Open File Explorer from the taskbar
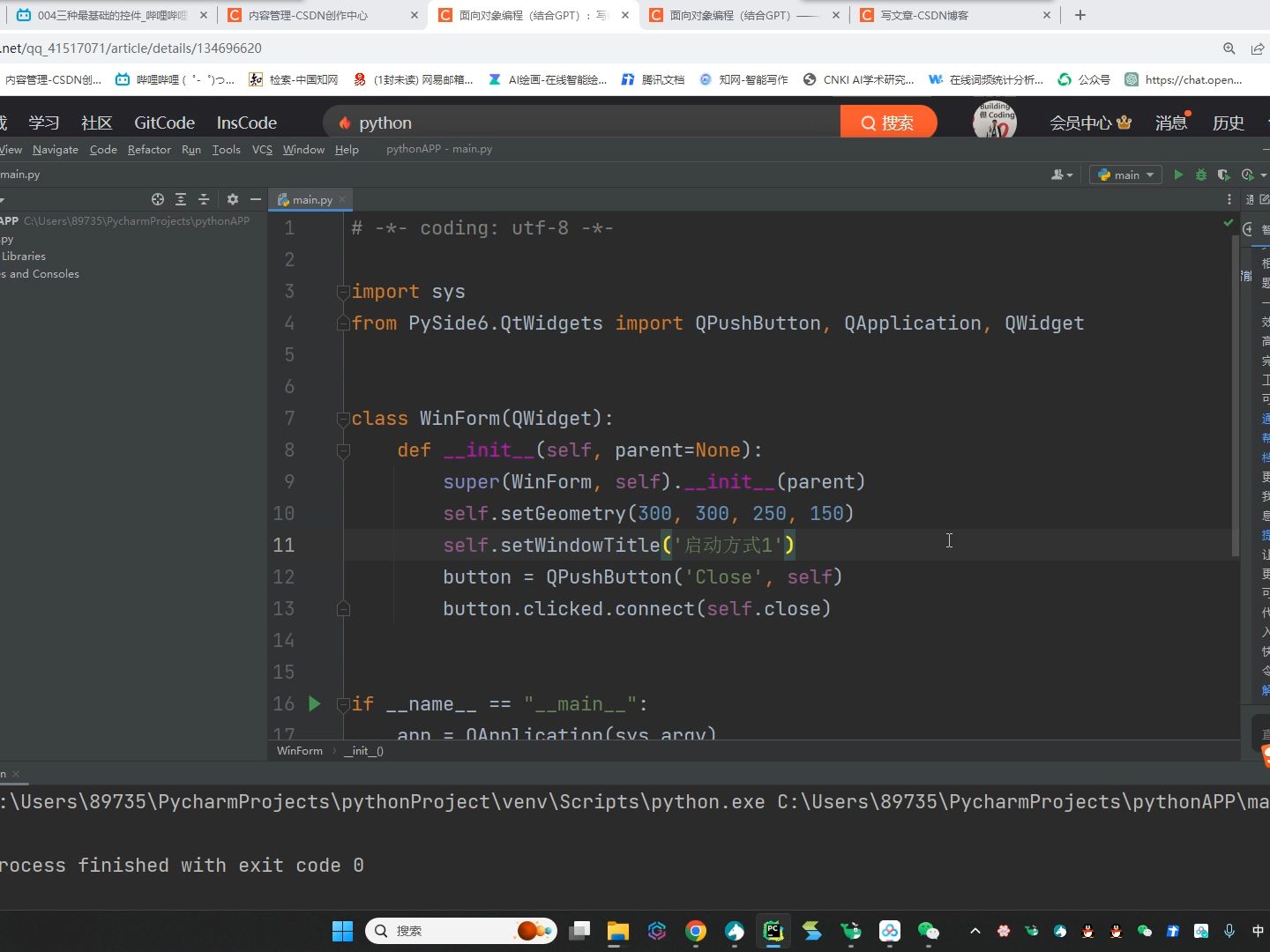The image size is (1270, 952). [x=617, y=931]
